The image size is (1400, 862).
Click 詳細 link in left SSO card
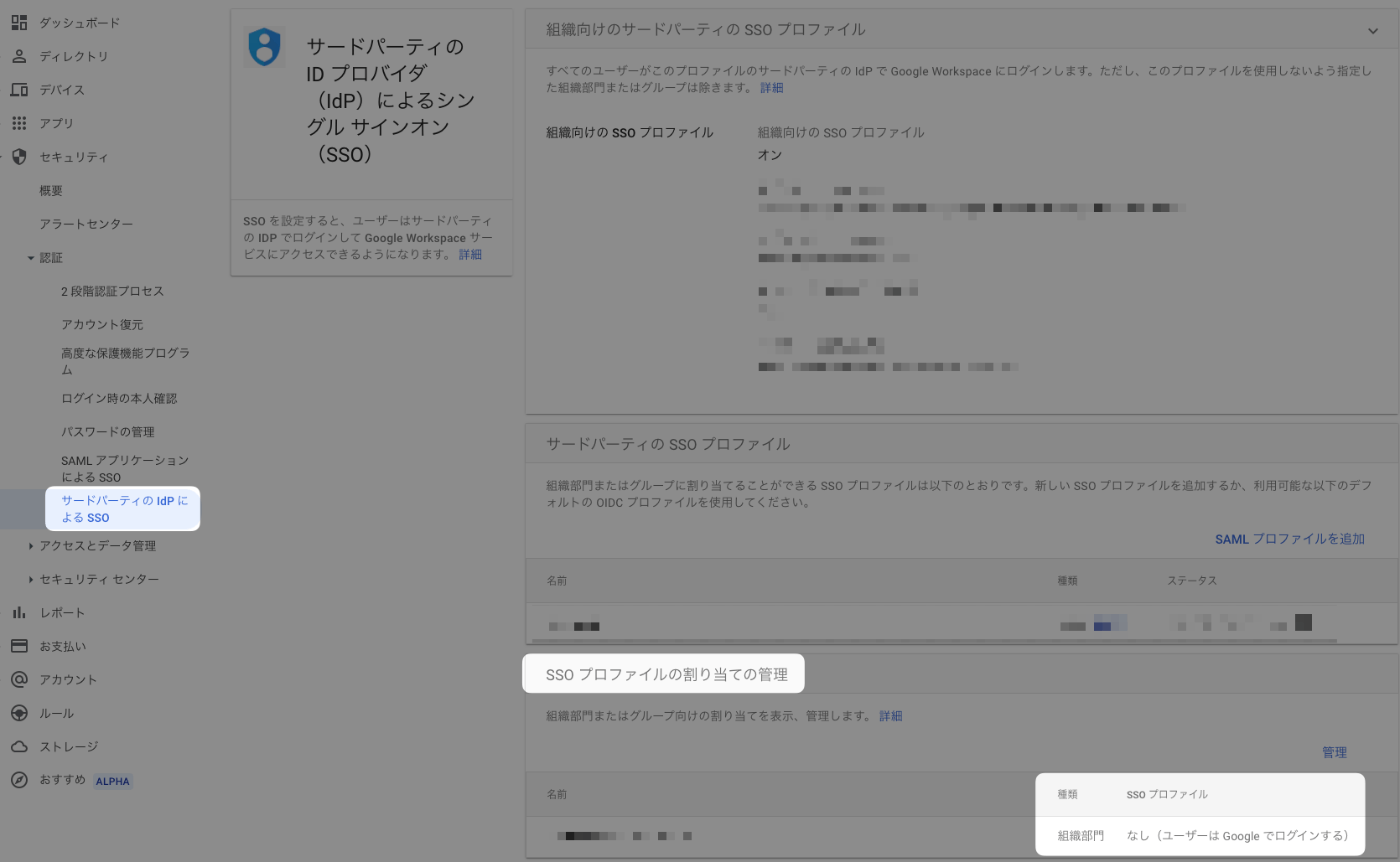coord(470,255)
